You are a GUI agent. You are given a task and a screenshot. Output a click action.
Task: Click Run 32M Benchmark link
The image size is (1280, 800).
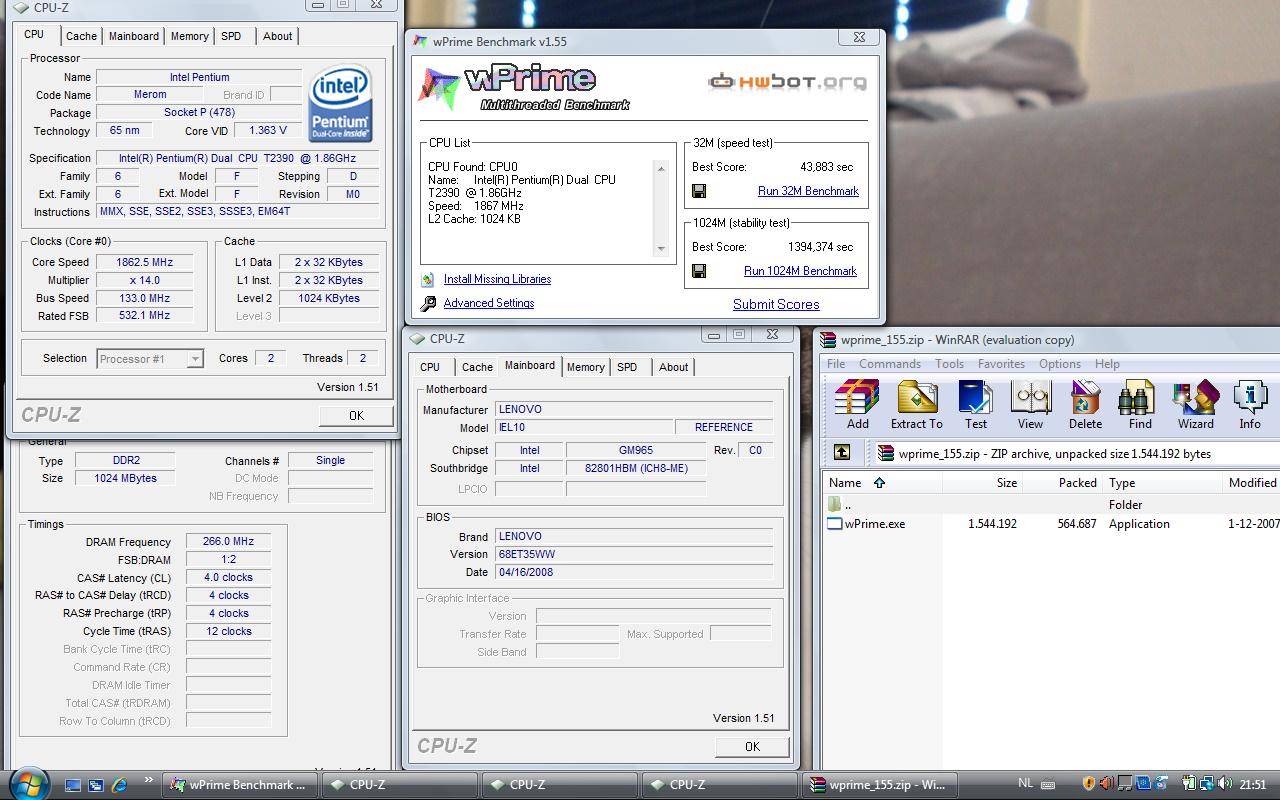click(x=808, y=191)
